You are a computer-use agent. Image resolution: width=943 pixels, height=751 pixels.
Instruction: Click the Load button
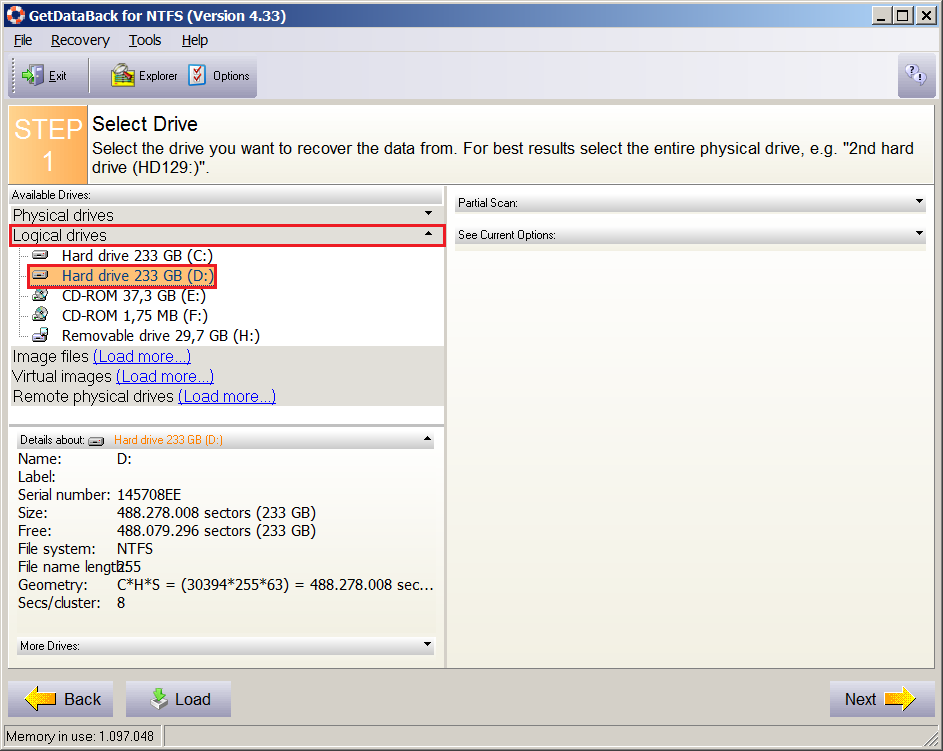coord(178,699)
